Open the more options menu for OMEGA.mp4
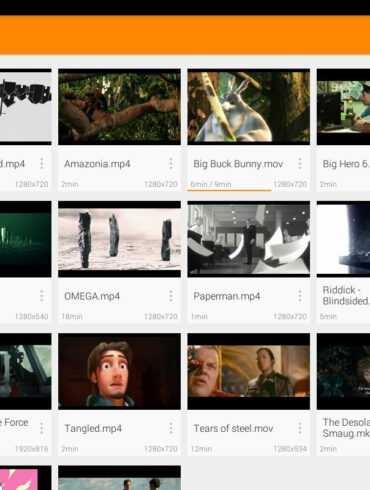 point(171,296)
